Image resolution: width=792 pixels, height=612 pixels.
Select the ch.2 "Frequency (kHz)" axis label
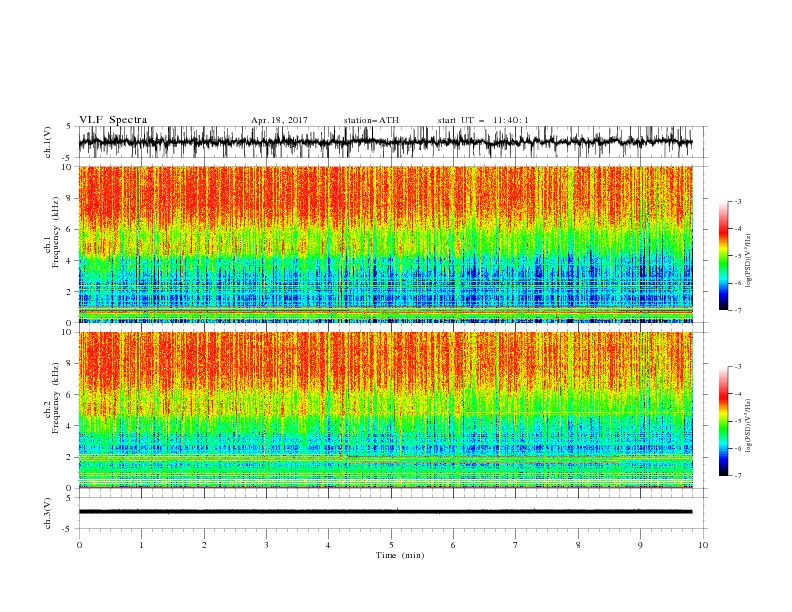point(55,398)
